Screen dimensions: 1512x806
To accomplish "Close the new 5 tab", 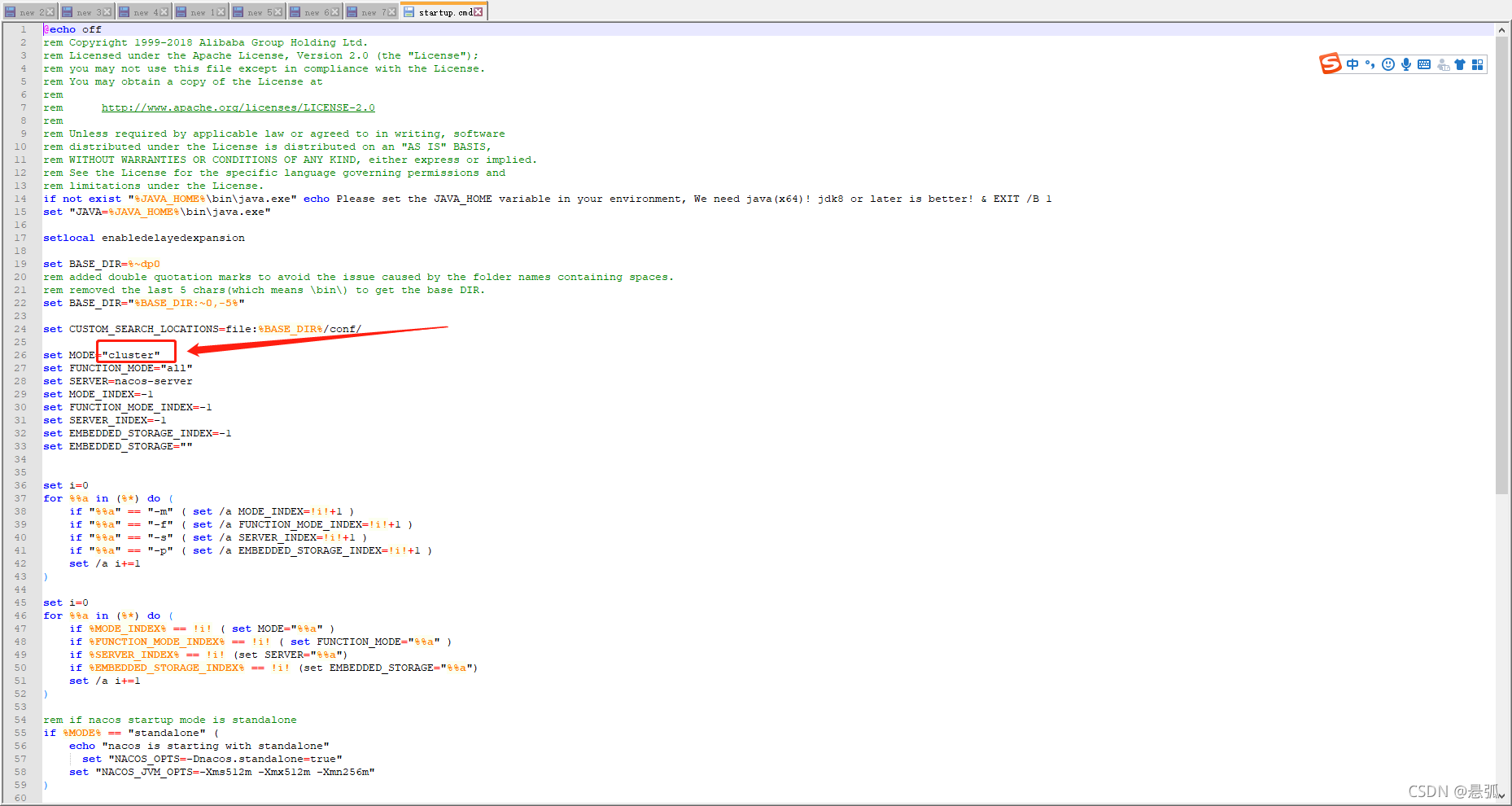I will 278,12.
